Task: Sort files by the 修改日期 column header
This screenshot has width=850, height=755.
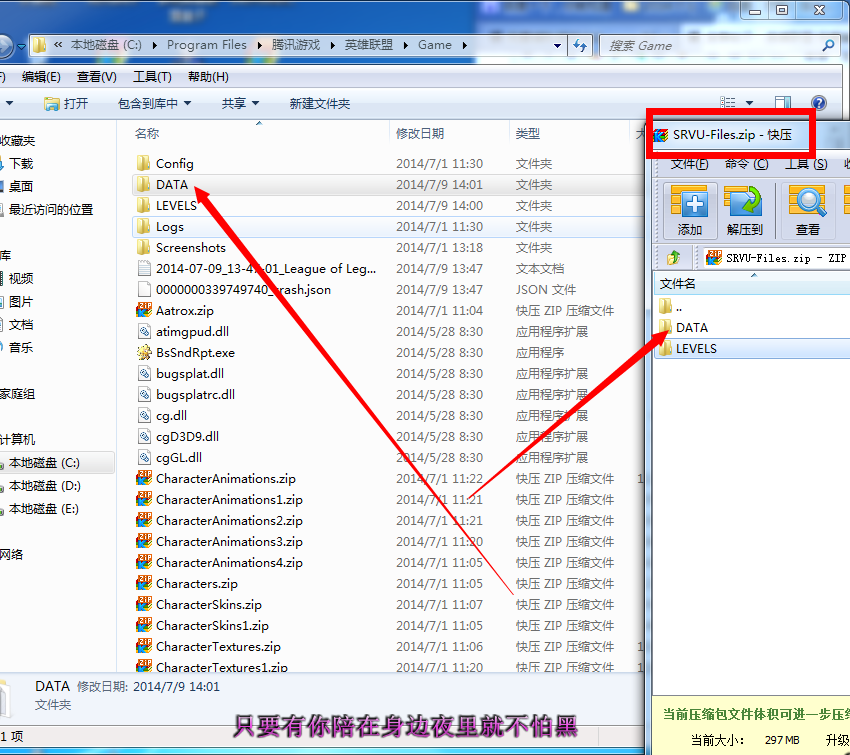Action: (x=420, y=133)
